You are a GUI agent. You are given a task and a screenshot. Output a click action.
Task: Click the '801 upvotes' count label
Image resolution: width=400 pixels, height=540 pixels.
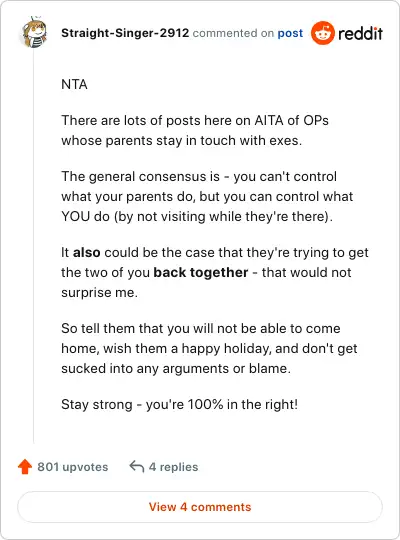(x=73, y=467)
